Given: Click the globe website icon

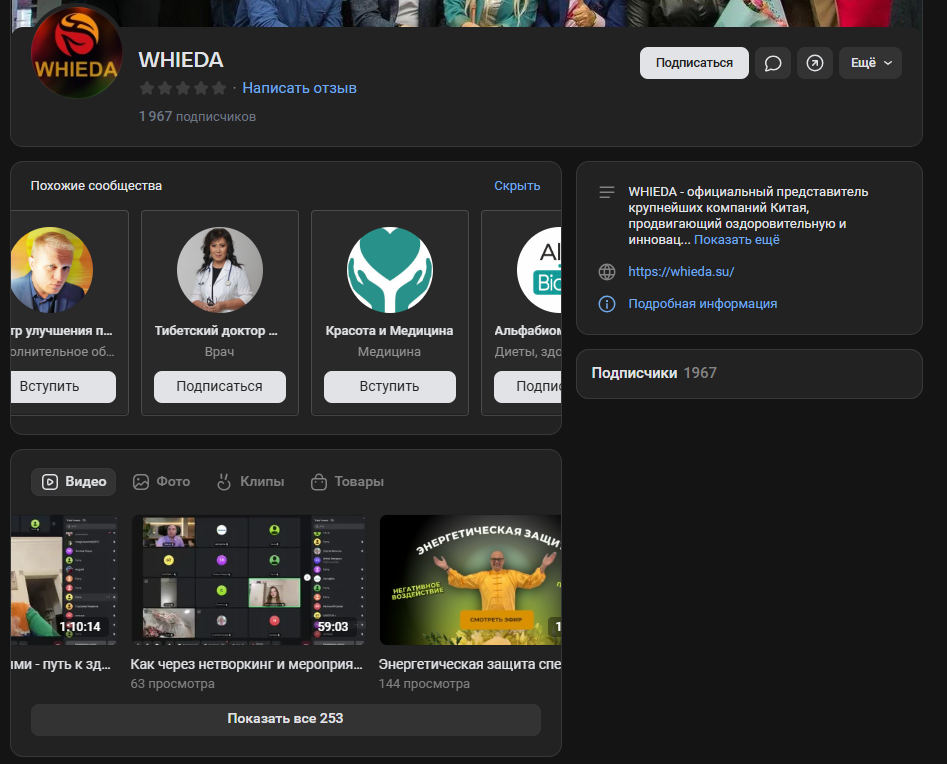Looking at the screenshot, I should [x=607, y=272].
